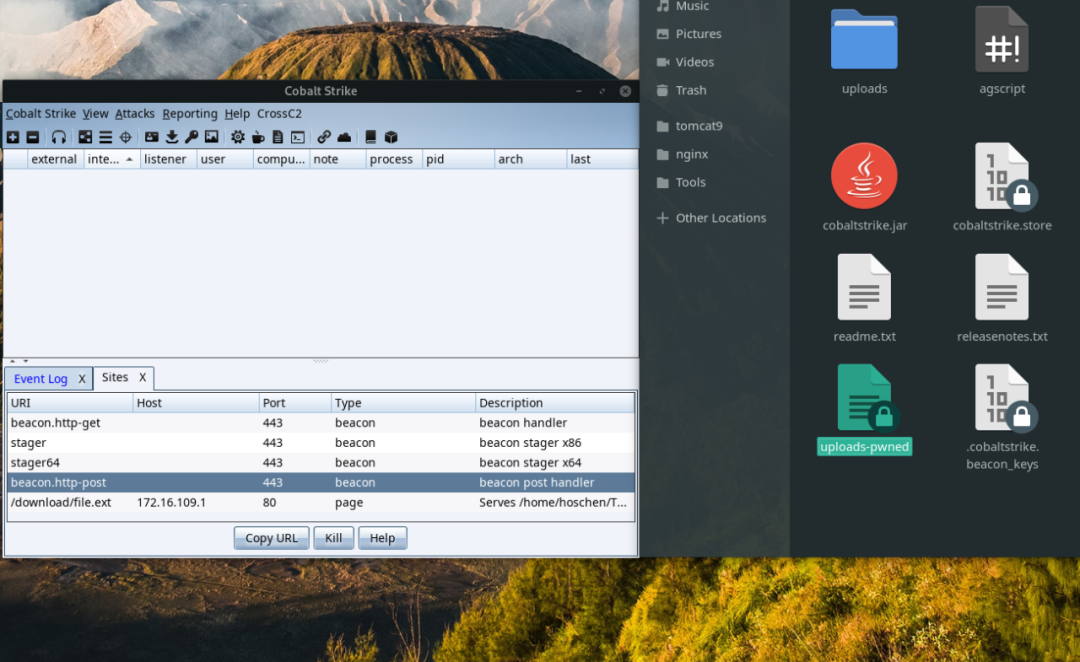Open the View menu
The width and height of the screenshot is (1080, 662).
pyautogui.click(x=95, y=114)
